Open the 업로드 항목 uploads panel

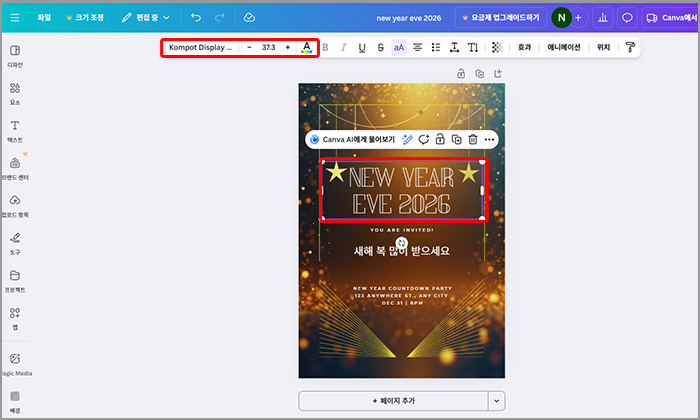15,206
